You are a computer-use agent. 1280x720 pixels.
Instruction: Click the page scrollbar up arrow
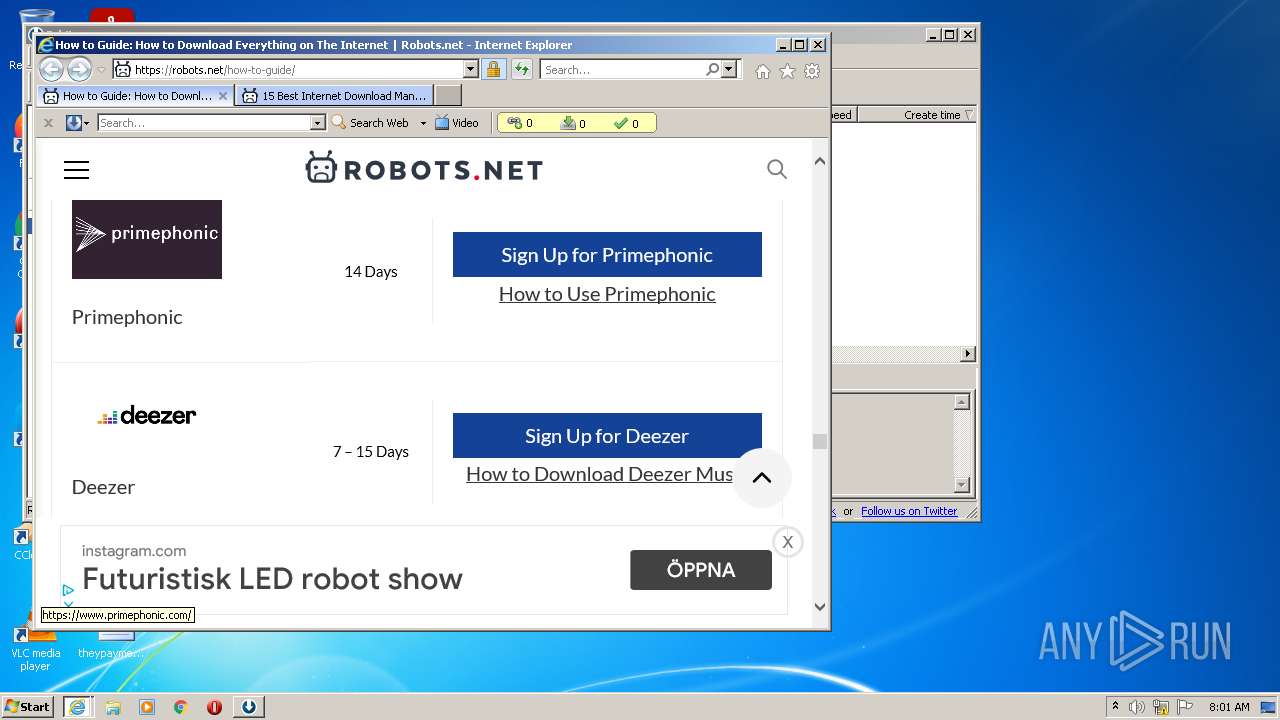(820, 161)
